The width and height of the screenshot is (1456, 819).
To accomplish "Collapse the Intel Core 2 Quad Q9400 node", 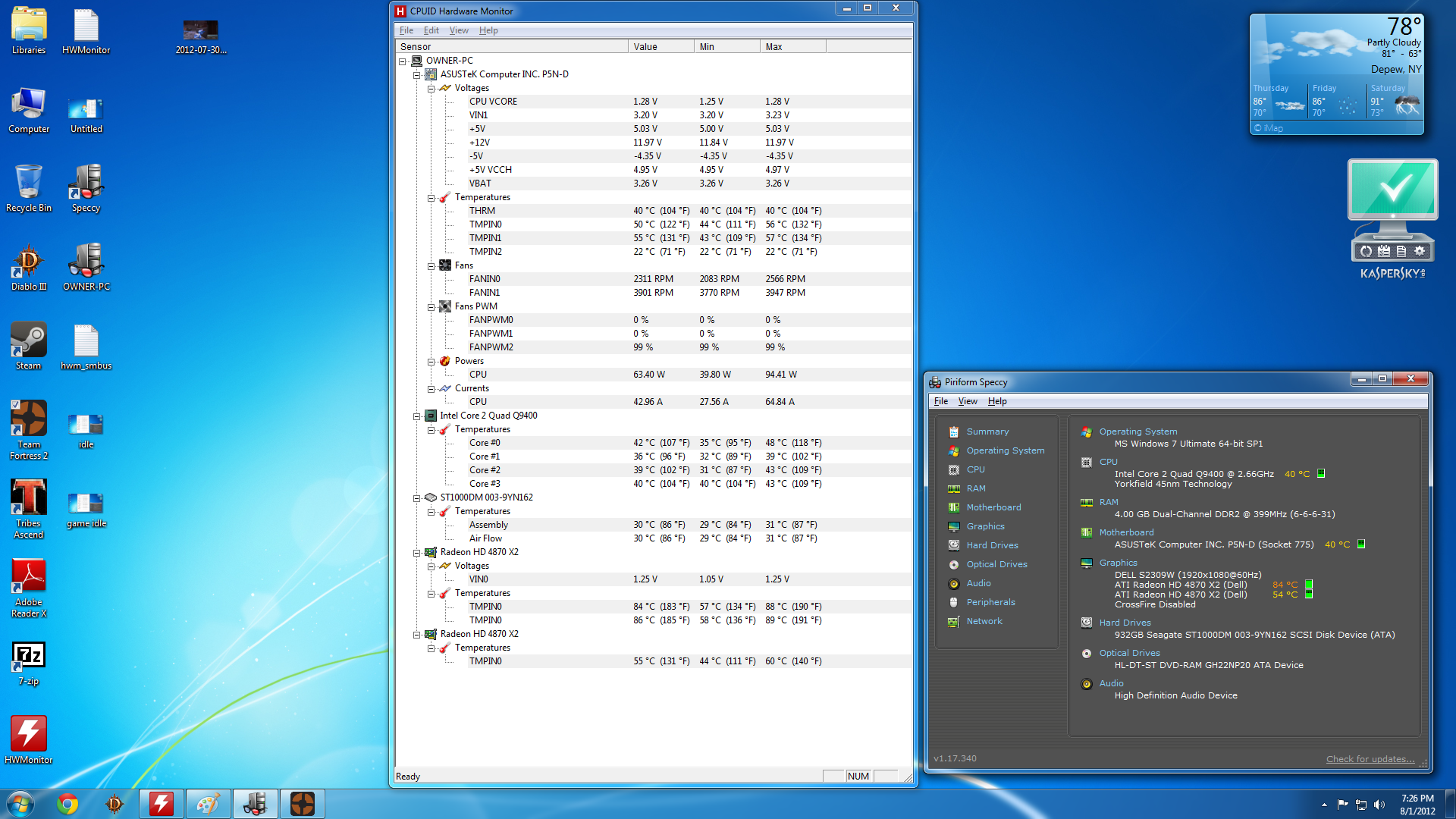I will [x=416, y=416].
